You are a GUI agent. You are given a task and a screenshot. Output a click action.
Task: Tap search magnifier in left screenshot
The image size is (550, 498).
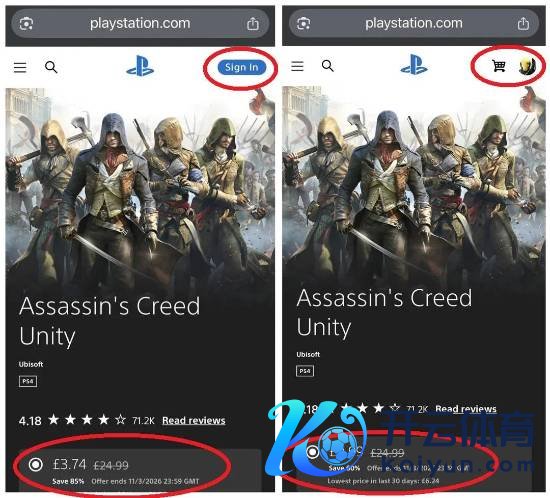pyautogui.click(x=51, y=67)
